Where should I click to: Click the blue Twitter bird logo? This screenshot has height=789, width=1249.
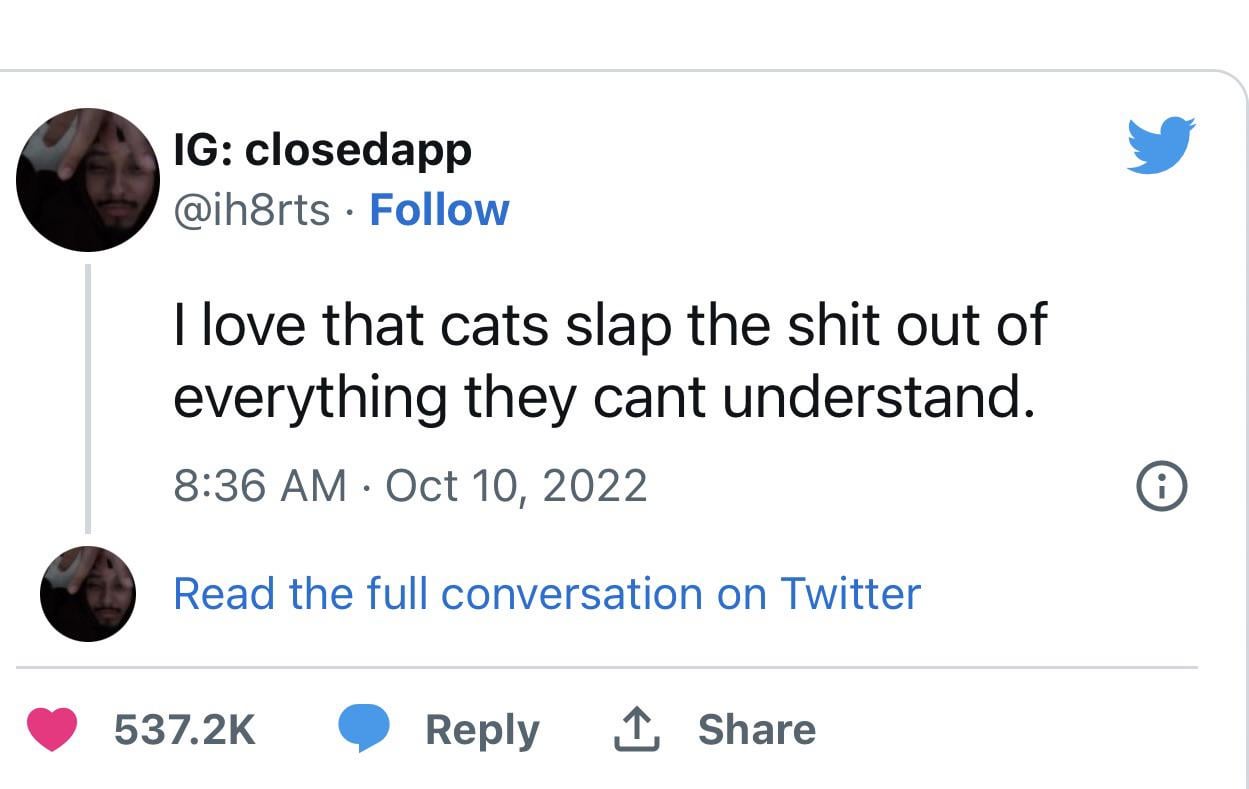tap(1161, 145)
